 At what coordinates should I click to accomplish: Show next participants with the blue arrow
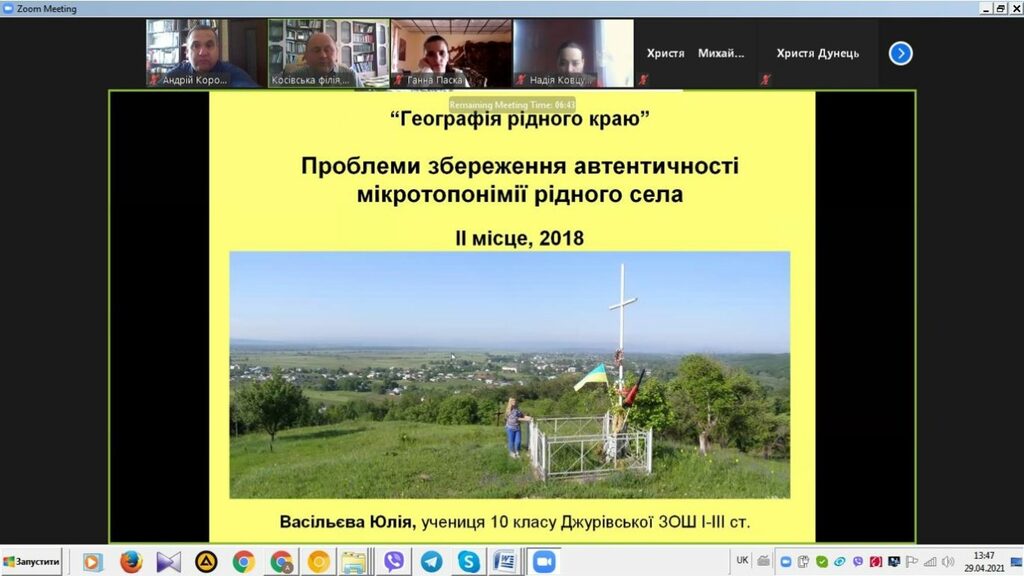[900, 53]
